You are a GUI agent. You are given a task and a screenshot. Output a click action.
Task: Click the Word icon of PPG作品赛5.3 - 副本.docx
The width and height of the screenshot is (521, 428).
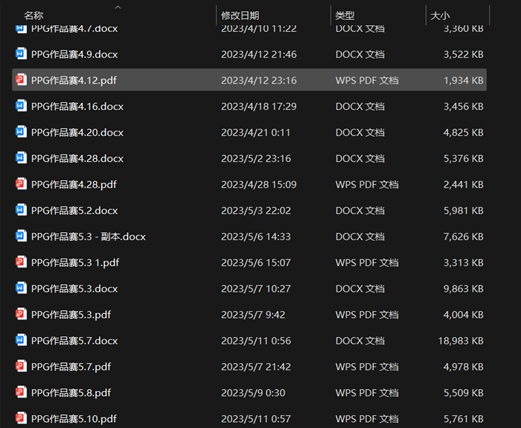pyautogui.click(x=21, y=236)
